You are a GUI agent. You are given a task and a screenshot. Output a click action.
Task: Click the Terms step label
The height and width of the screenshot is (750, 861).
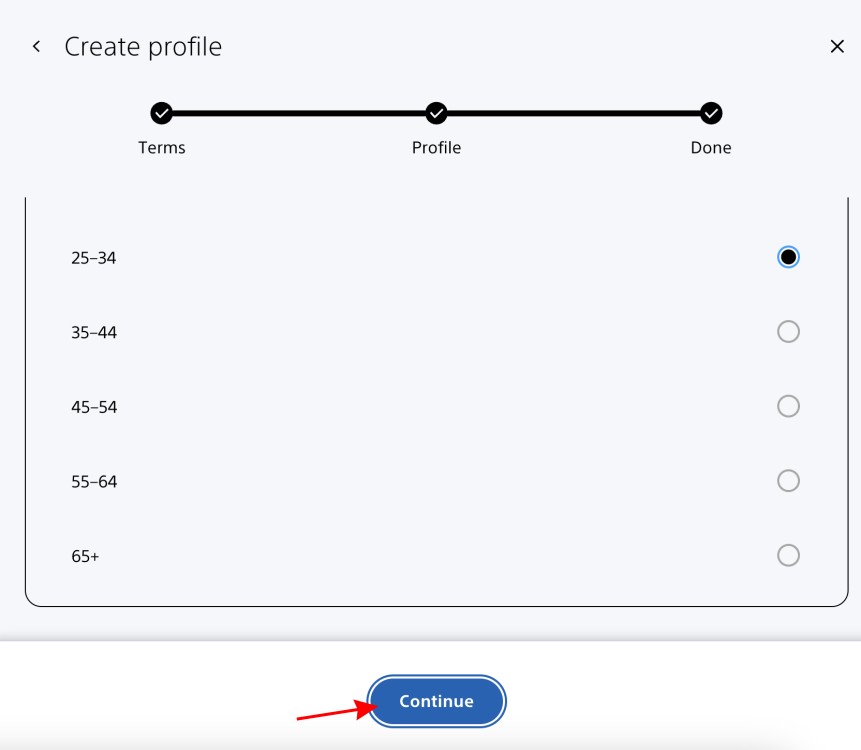(162, 147)
